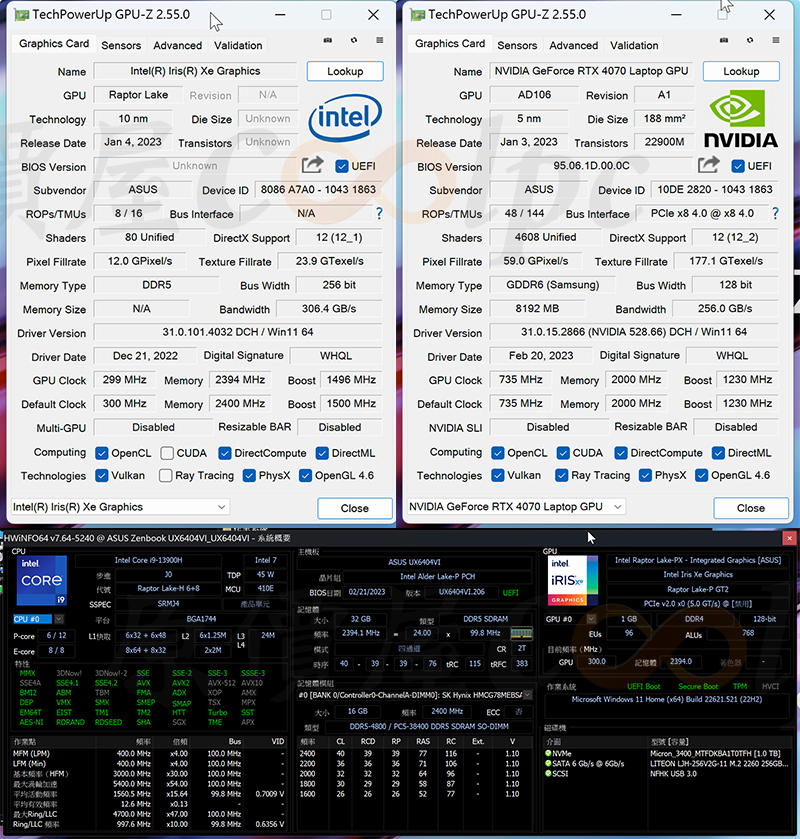800x839 pixels.
Task: Click the Bus Interface question mark for NVIDIA GPU
Action: (775, 213)
